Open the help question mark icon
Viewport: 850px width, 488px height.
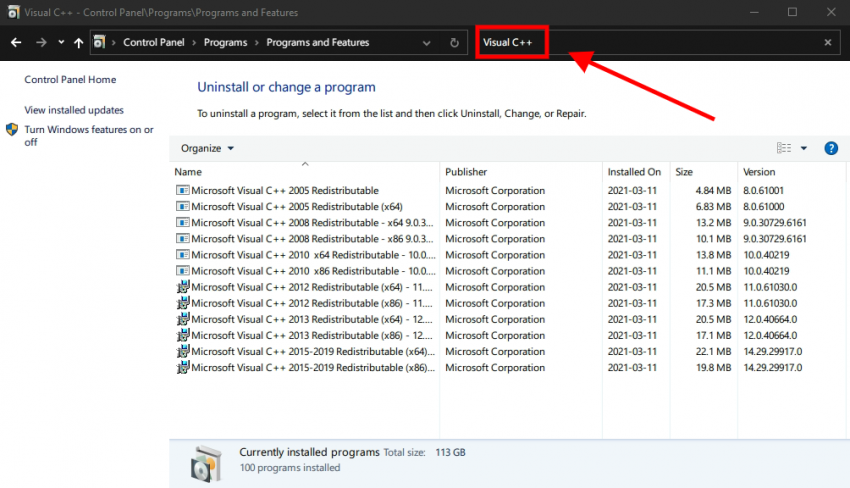tap(830, 148)
